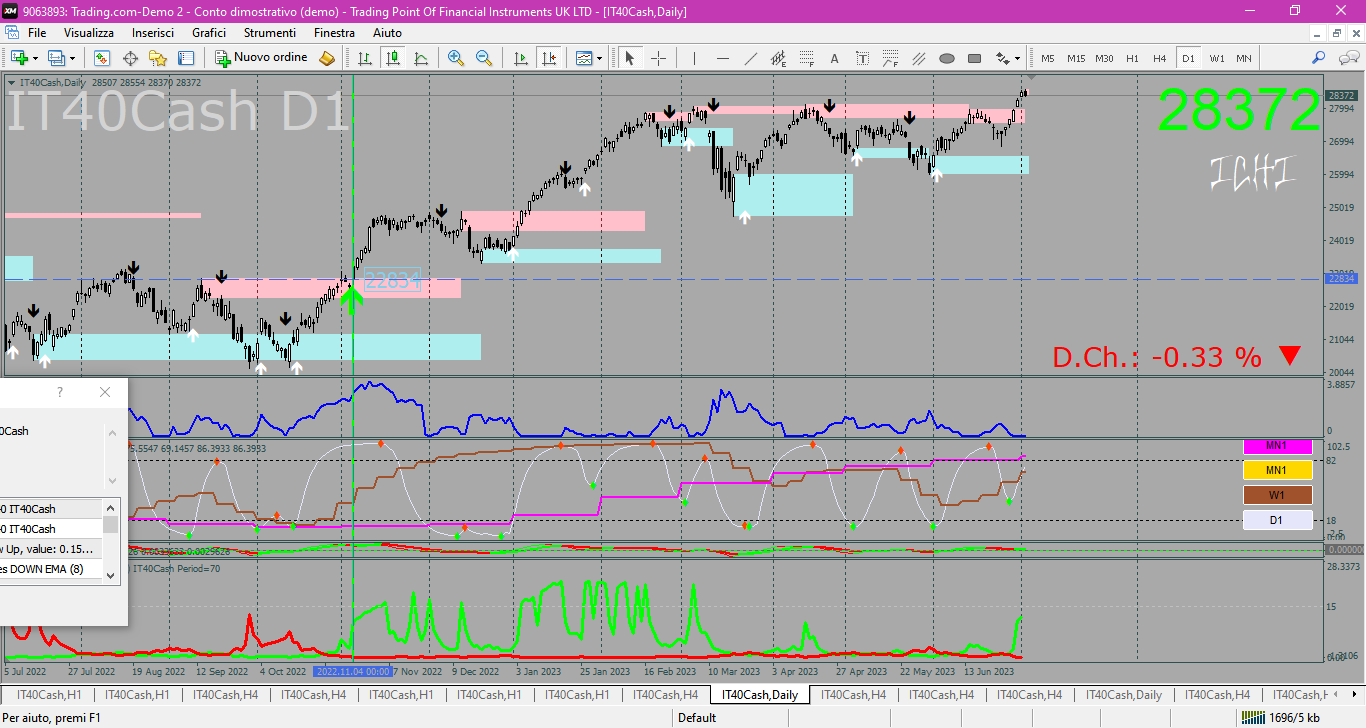
Task: Switch to H4 timeframe
Action: (x=1160, y=58)
